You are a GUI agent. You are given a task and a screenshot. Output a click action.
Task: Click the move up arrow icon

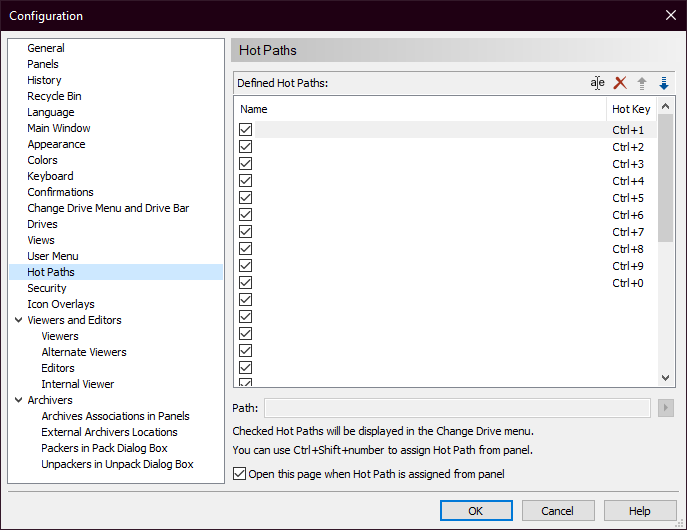click(642, 83)
